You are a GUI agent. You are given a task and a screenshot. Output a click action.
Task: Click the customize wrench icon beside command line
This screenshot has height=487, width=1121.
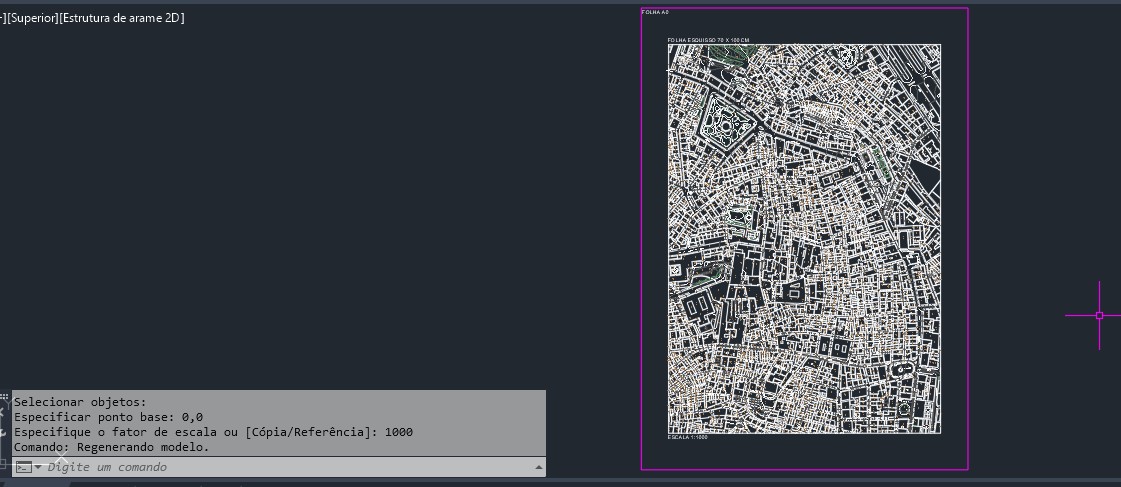pos(4,432)
